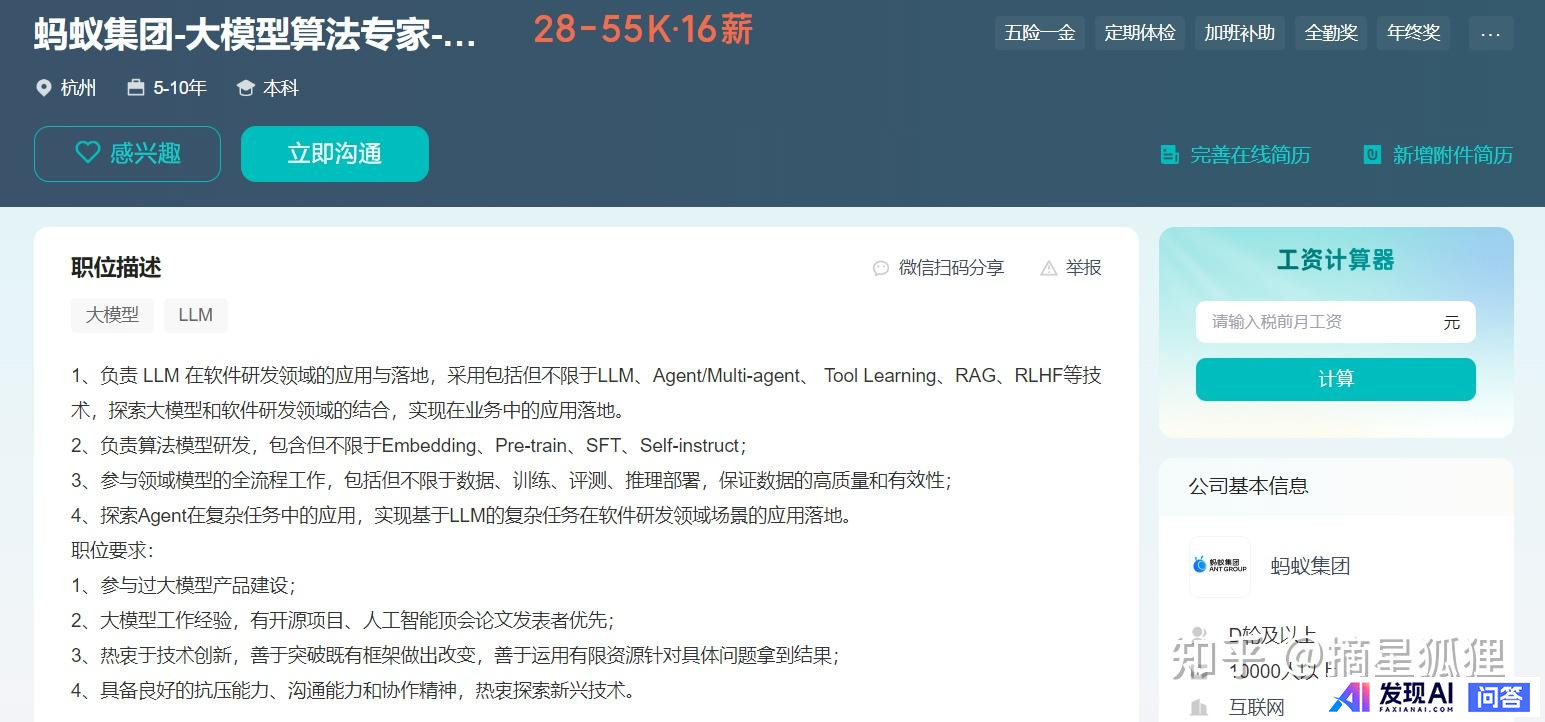1545x722 pixels.
Task: Open the 蚂蚁集团 company name link
Action: (1310, 566)
